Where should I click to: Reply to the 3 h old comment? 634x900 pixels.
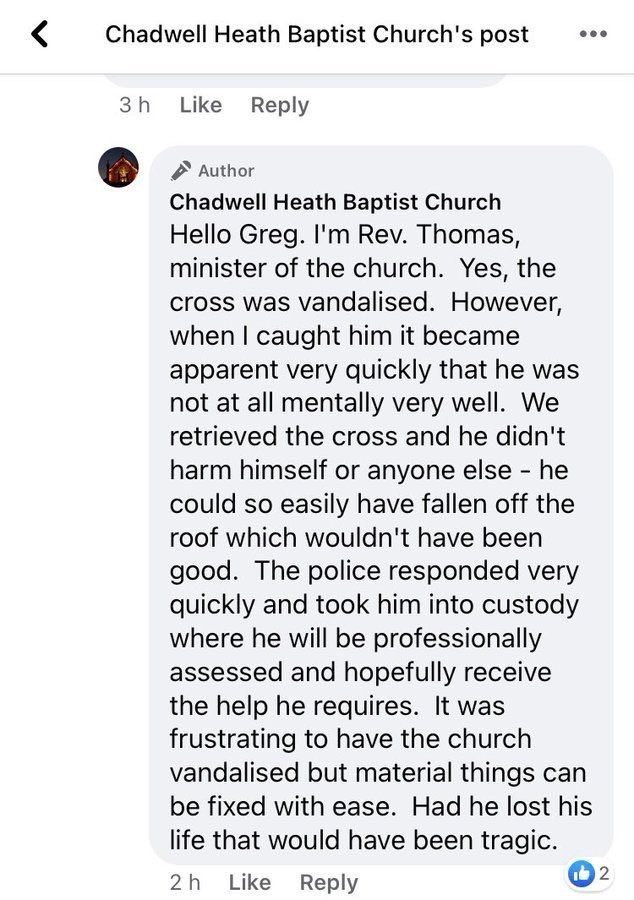(280, 106)
